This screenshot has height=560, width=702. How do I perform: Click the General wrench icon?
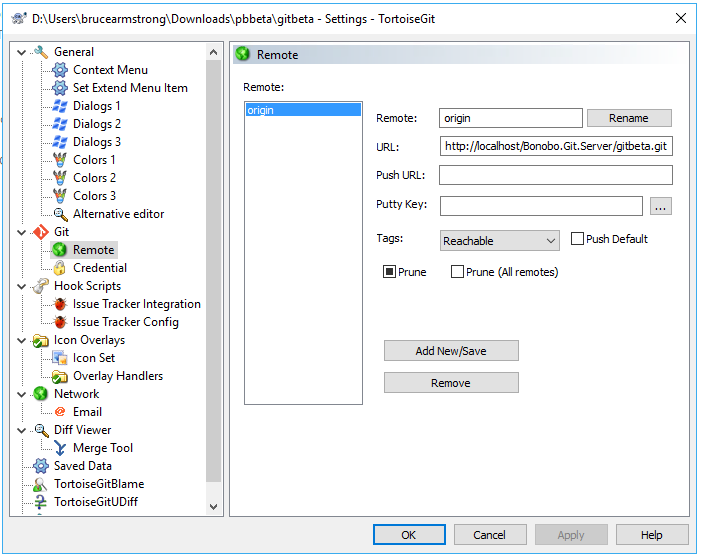[41, 52]
